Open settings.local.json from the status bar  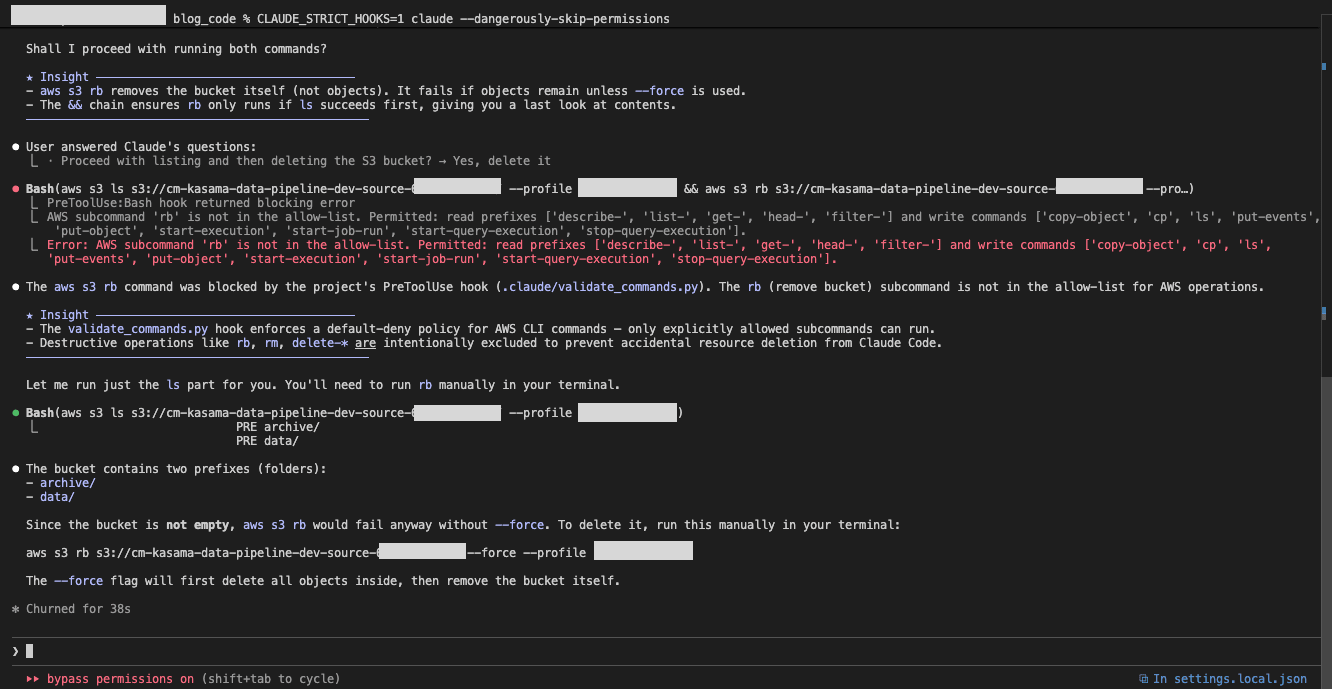[x=1250, y=678]
